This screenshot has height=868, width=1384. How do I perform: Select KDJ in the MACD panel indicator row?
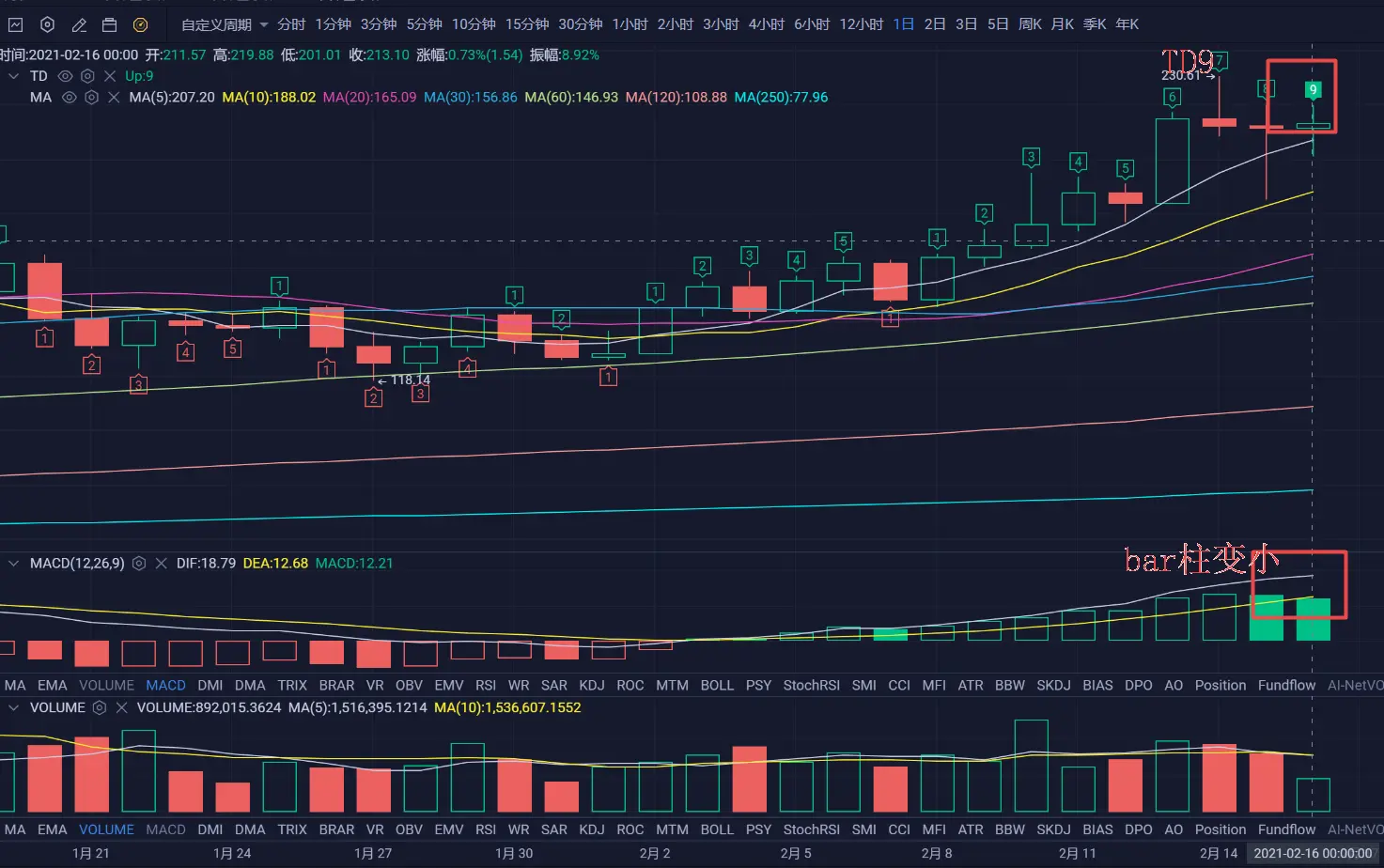592,686
